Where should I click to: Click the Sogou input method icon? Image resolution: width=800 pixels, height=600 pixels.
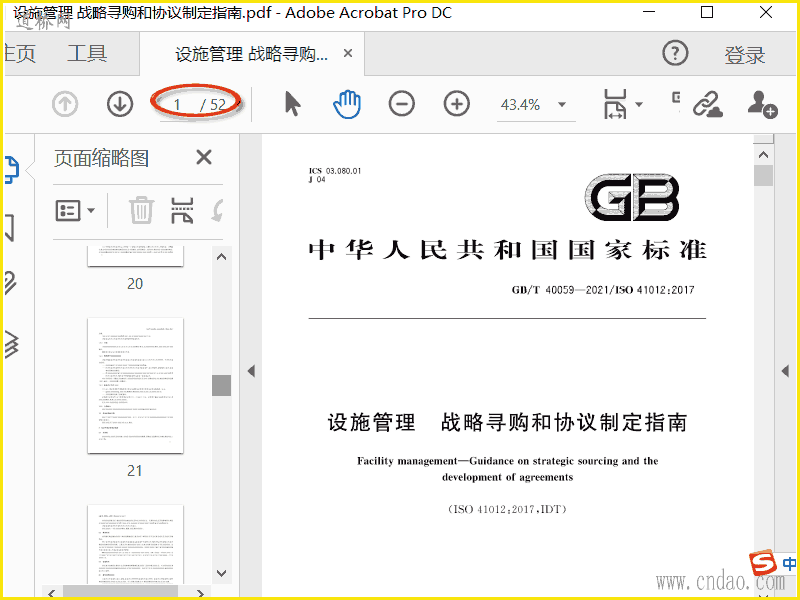pos(763,564)
